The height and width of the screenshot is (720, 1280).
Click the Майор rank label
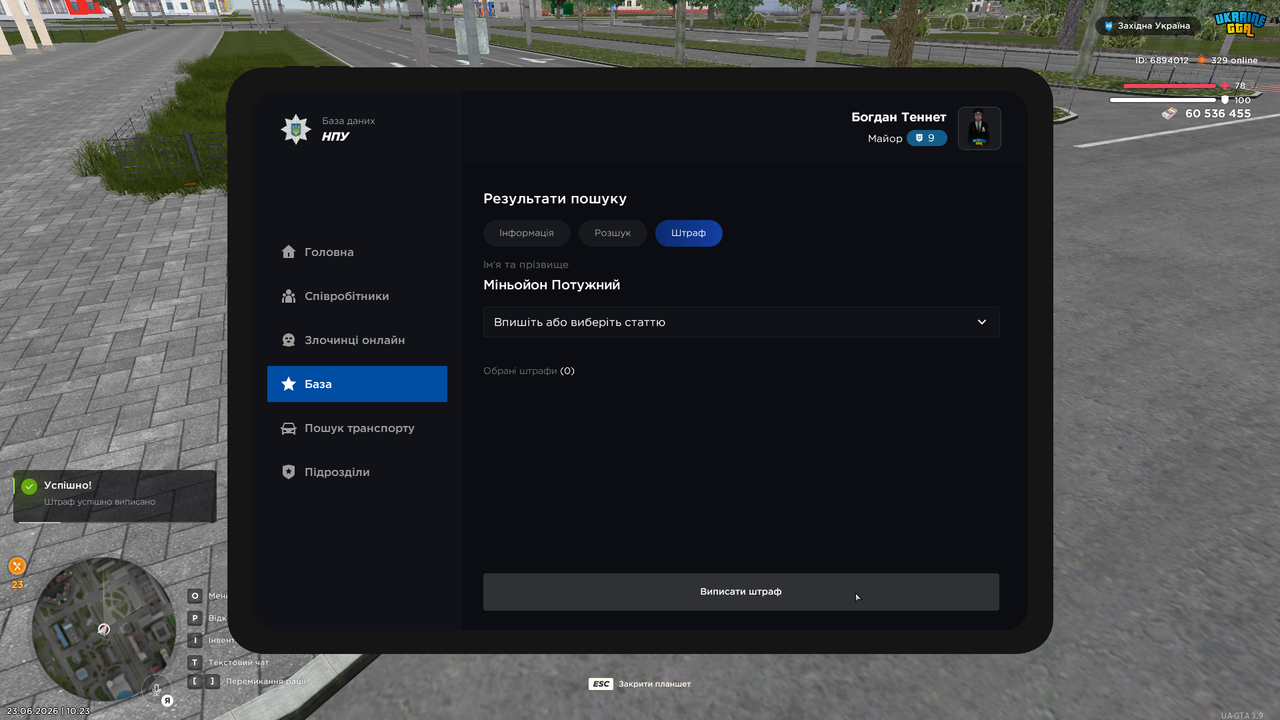pos(885,139)
